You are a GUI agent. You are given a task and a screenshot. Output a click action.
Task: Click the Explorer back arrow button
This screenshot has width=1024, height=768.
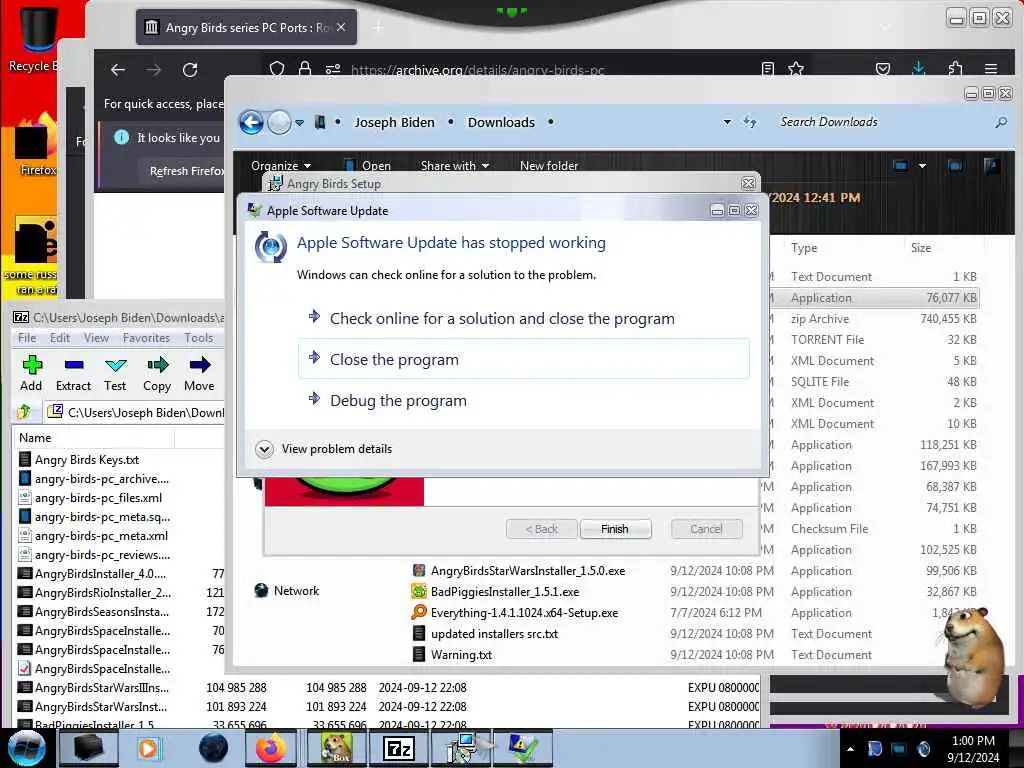click(x=251, y=122)
